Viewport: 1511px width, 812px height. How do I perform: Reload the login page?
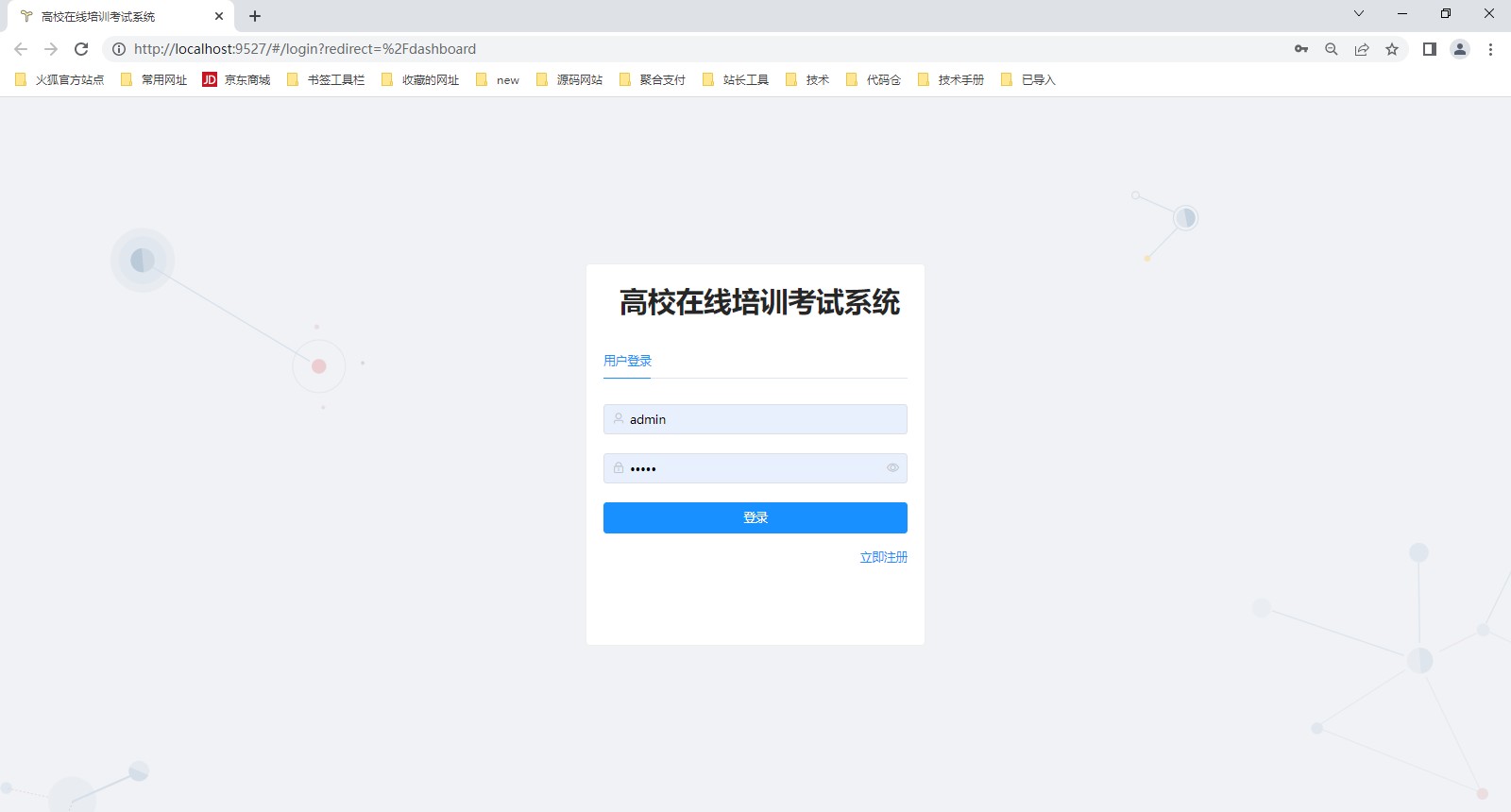81,49
